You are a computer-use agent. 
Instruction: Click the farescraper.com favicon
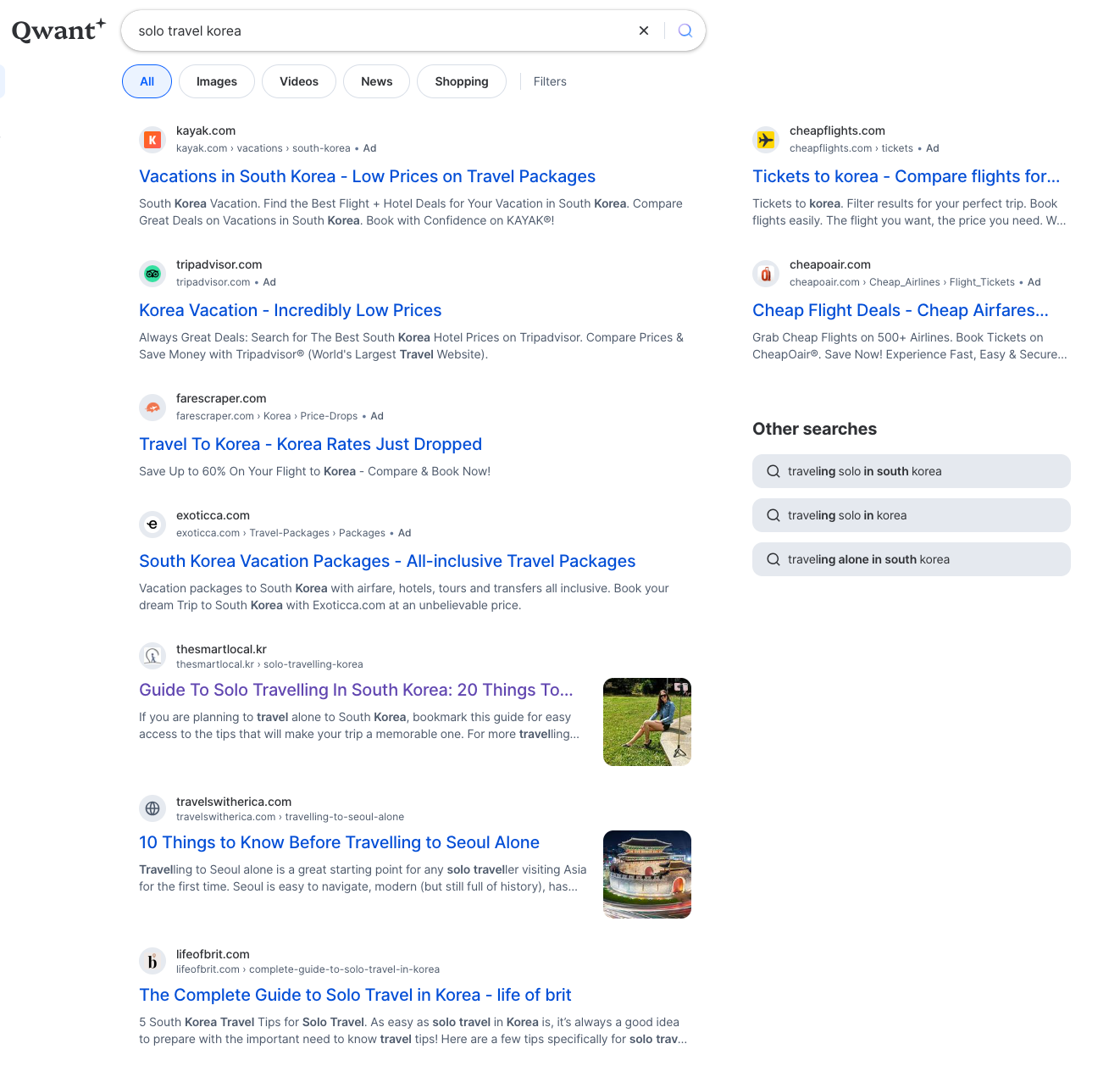[x=152, y=407]
